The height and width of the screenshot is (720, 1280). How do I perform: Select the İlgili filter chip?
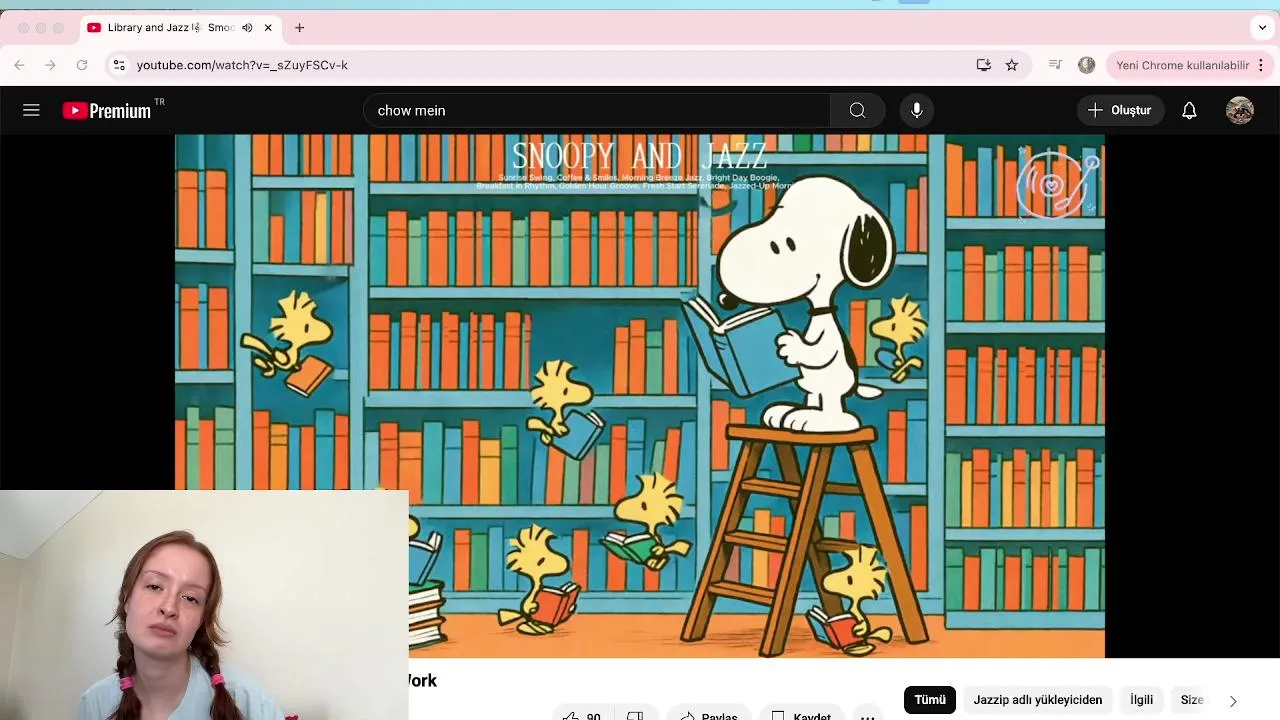point(1142,700)
